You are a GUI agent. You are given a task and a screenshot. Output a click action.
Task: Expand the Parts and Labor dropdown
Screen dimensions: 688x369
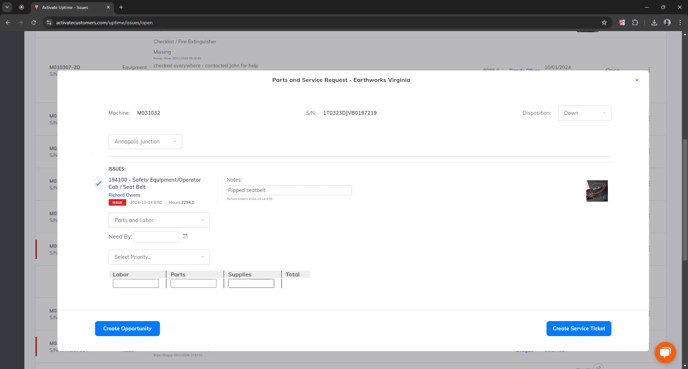[159, 220]
